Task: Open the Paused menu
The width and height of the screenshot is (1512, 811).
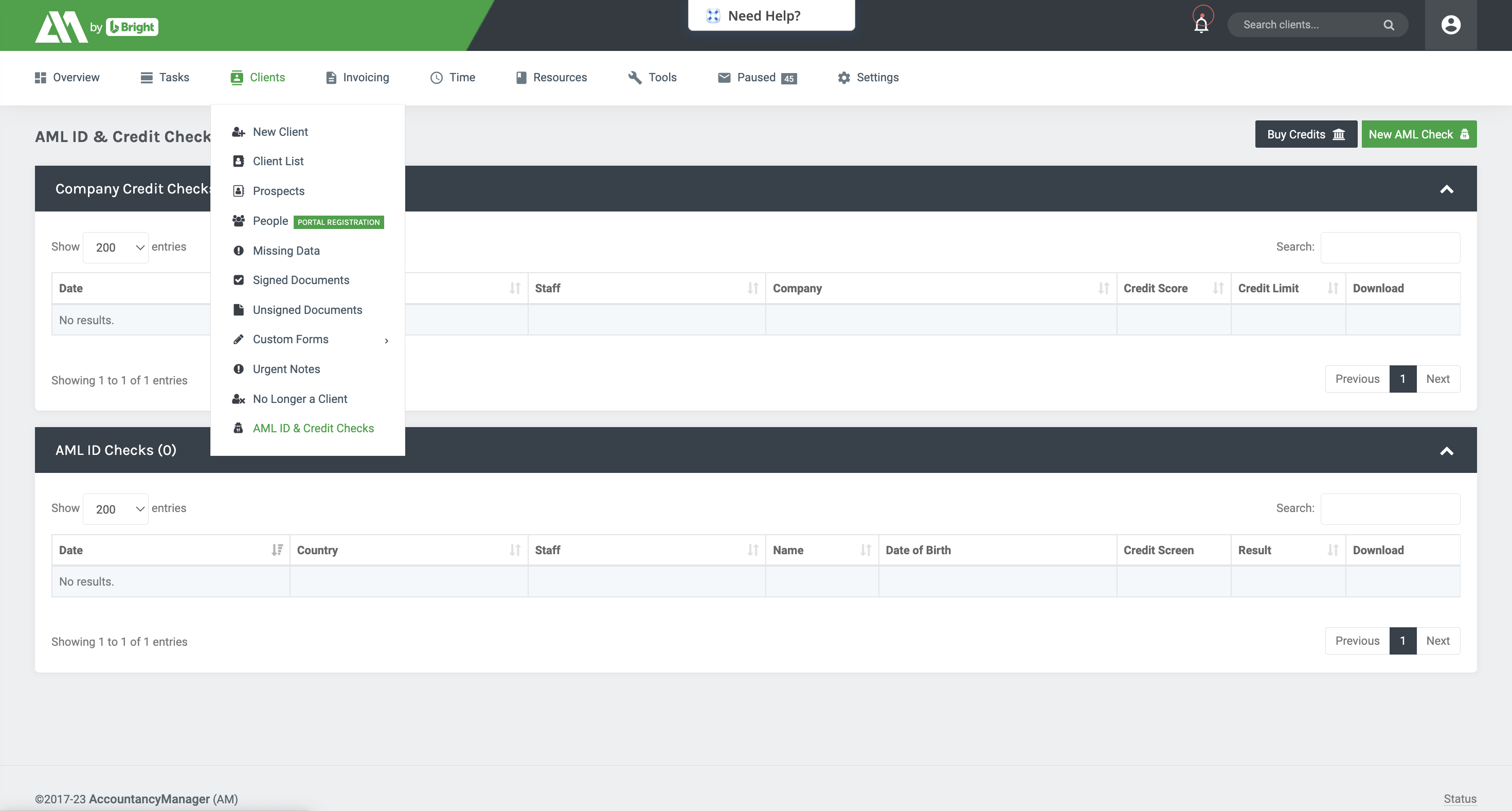Action: coord(757,77)
